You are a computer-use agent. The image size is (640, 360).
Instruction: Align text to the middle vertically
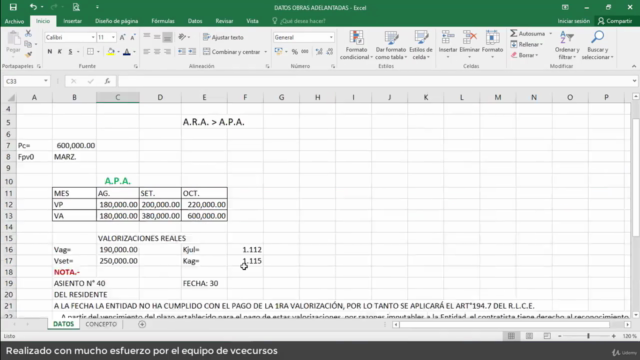click(157, 37)
